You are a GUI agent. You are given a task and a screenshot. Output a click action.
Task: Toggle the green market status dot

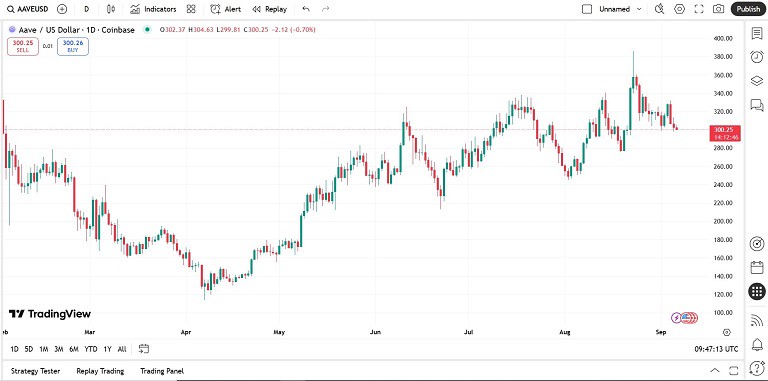point(147,30)
